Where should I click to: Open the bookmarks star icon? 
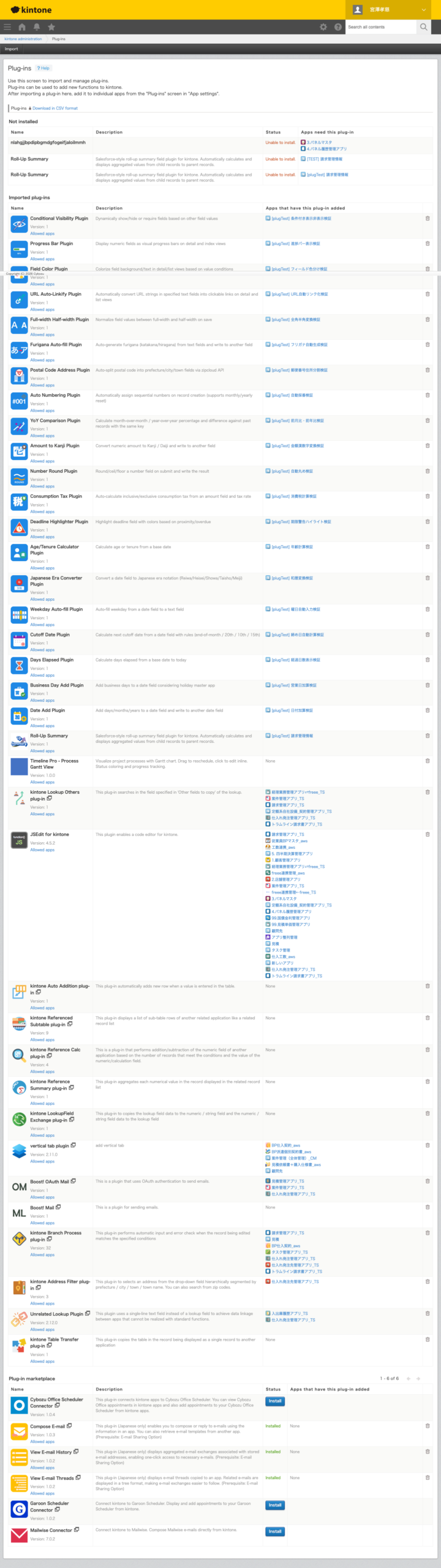51,27
